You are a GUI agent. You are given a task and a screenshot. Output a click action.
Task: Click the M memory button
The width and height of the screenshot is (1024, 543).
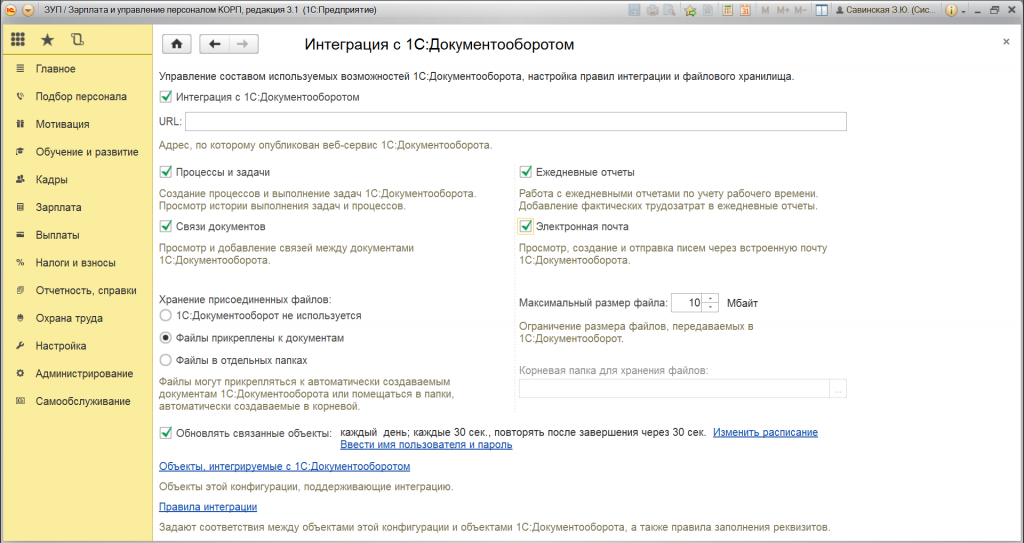[765, 10]
